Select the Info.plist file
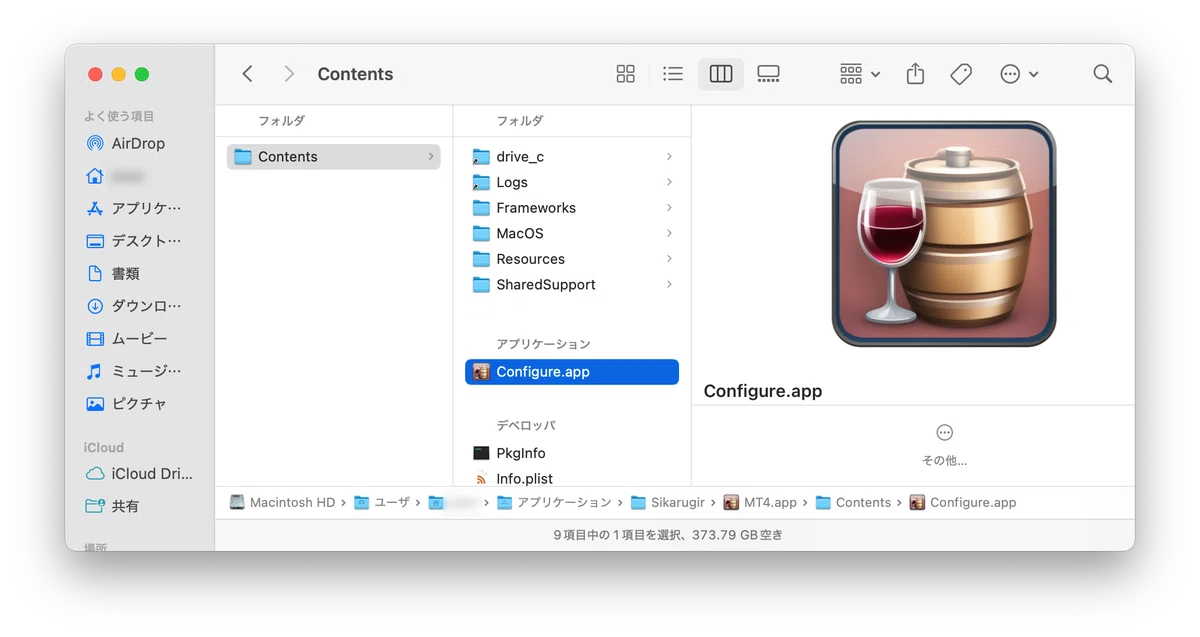 pos(572,479)
